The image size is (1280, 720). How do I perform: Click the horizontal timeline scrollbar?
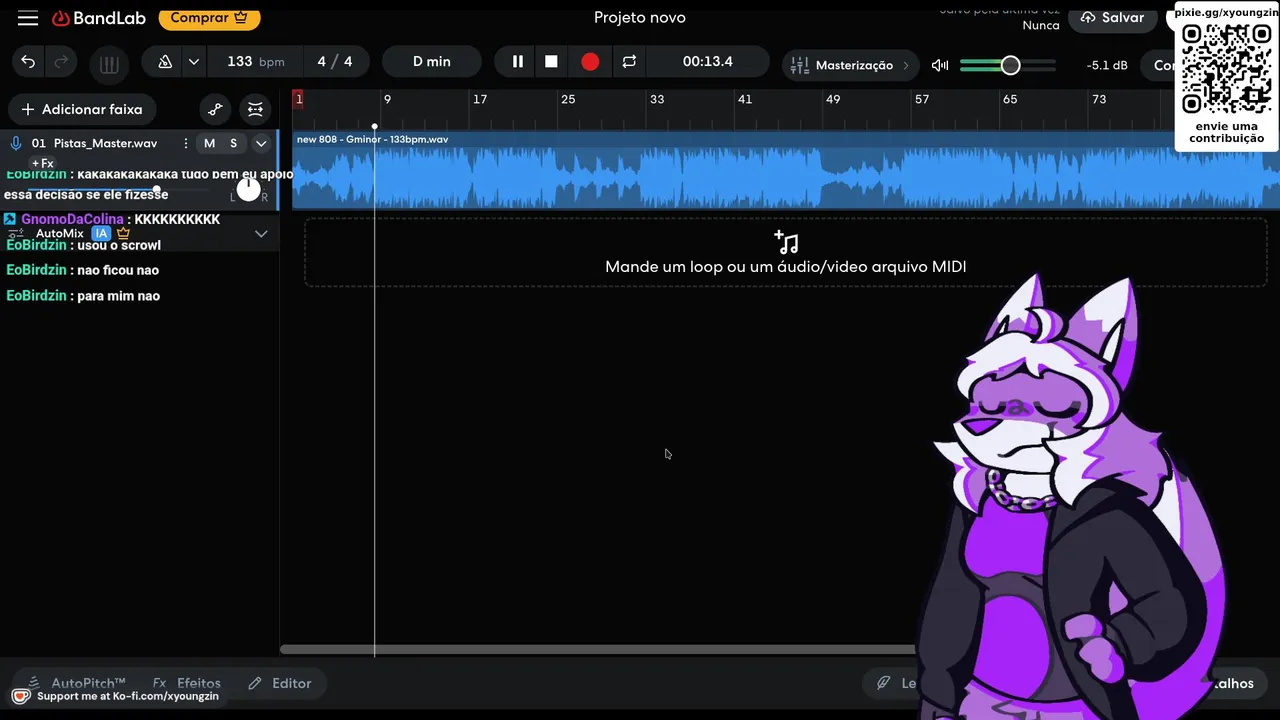pos(598,650)
